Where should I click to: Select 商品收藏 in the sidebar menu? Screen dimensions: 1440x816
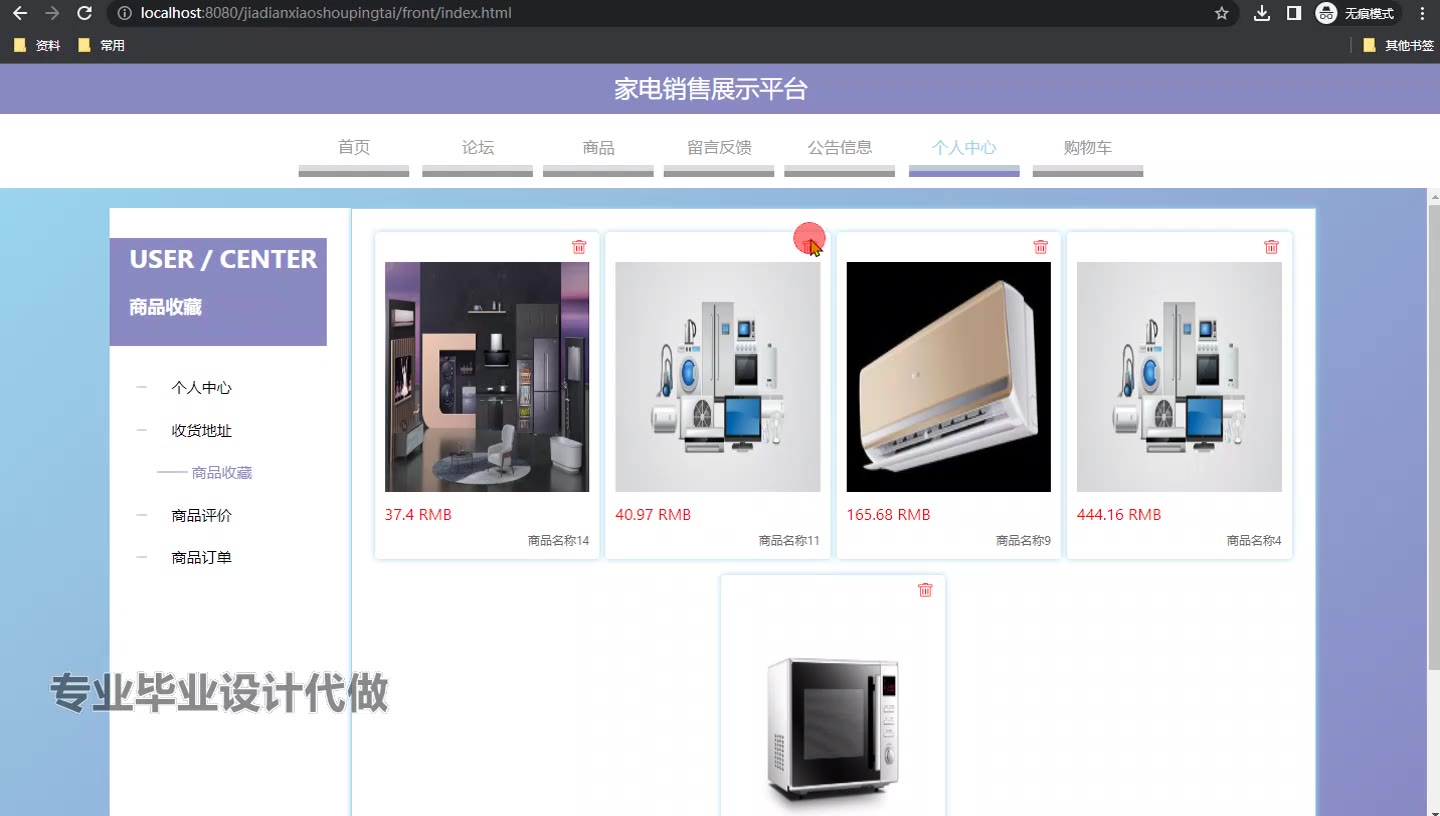[x=222, y=473]
